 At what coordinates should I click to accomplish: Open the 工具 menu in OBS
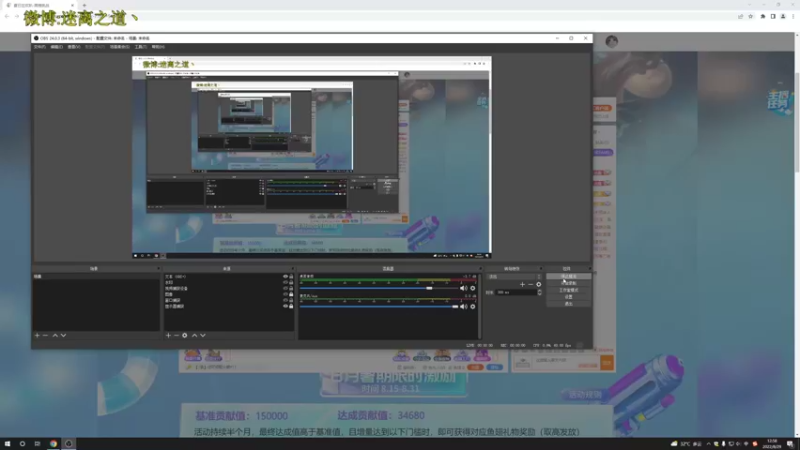(x=141, y=47)
